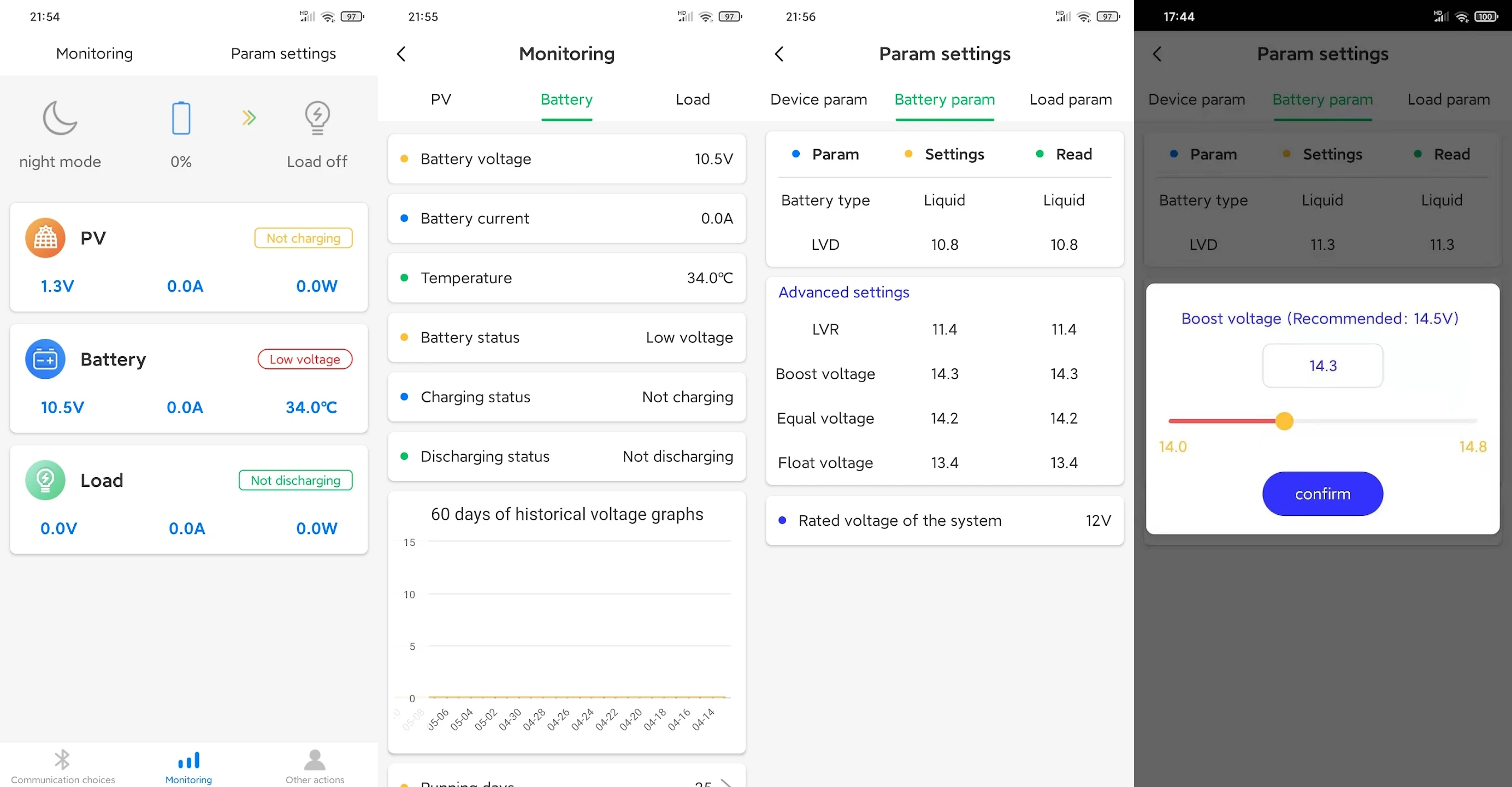
Task: Tap the Not discharging status badge
Action: [x=296, y=480]
